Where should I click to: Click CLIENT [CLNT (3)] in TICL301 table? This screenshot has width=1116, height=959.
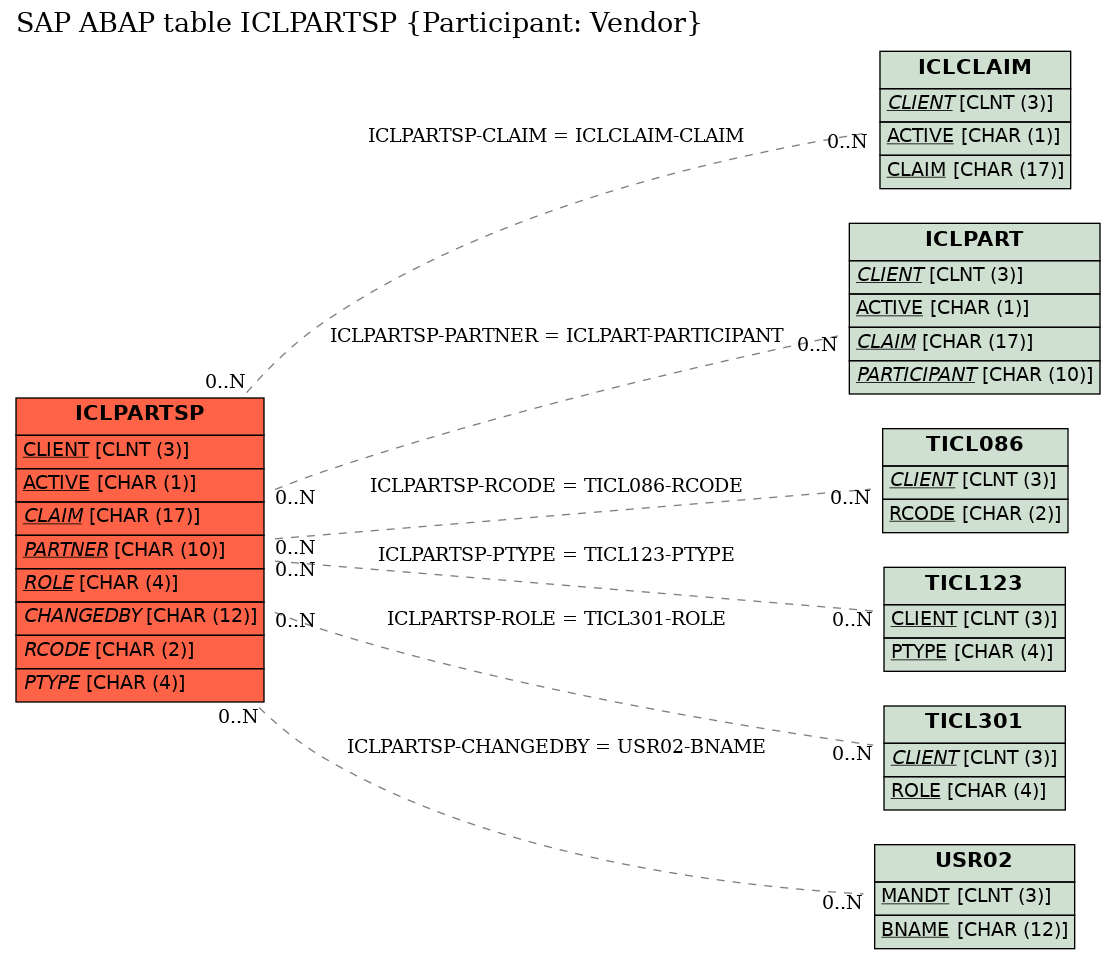click(974, 760)
